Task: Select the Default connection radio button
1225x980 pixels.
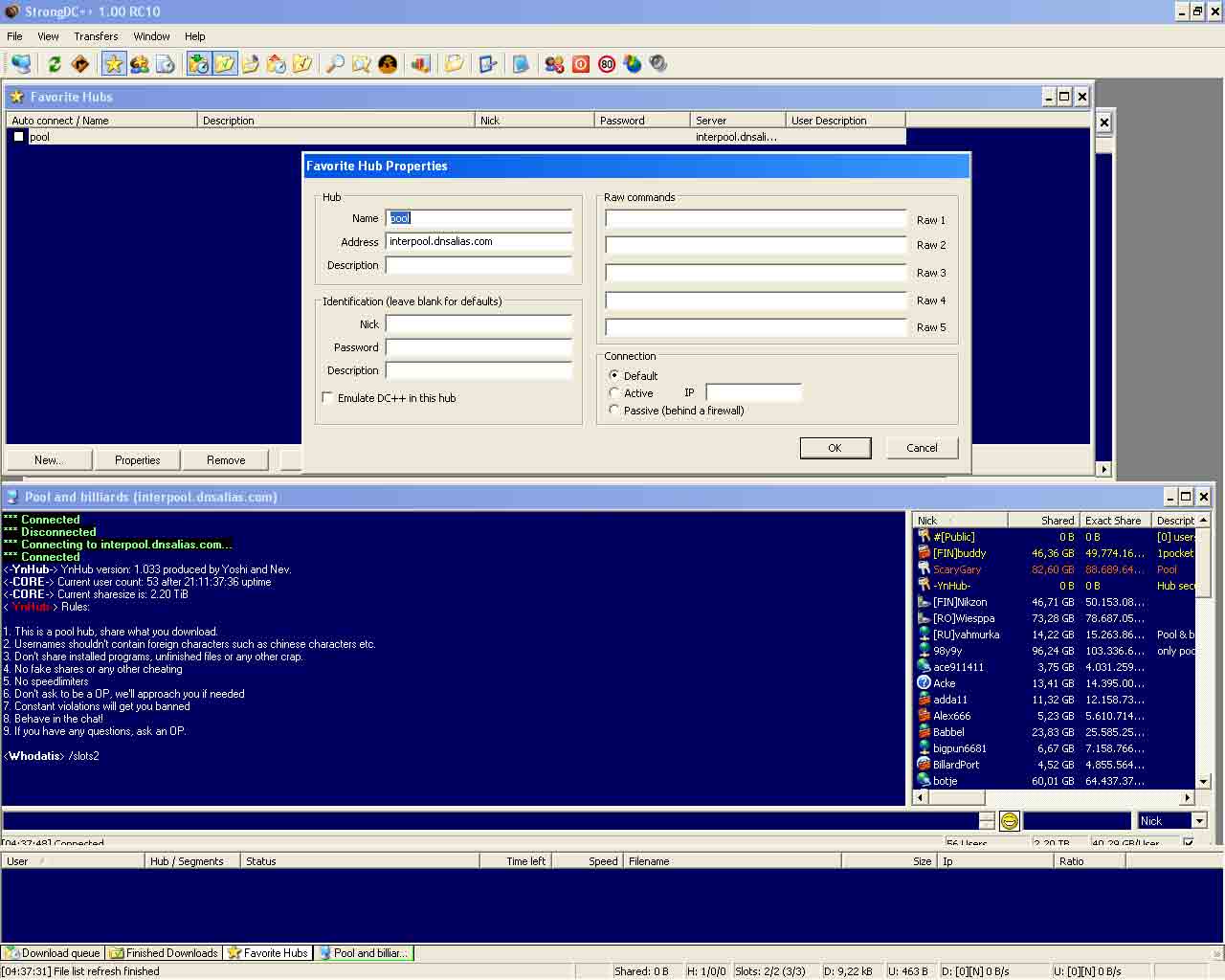Action: pos(614,376)
